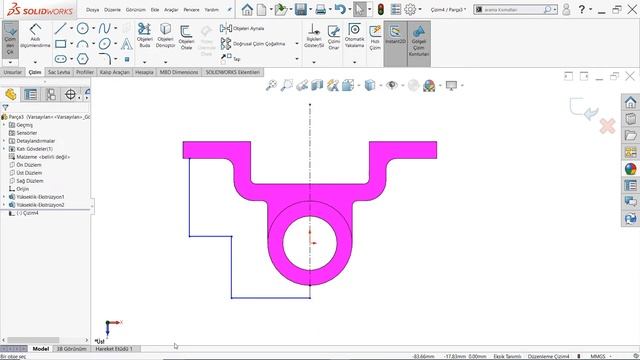This screenshot has height=360, width=640.
Task: Select the Spline sketch tool
Action: [x=104, y=29]
